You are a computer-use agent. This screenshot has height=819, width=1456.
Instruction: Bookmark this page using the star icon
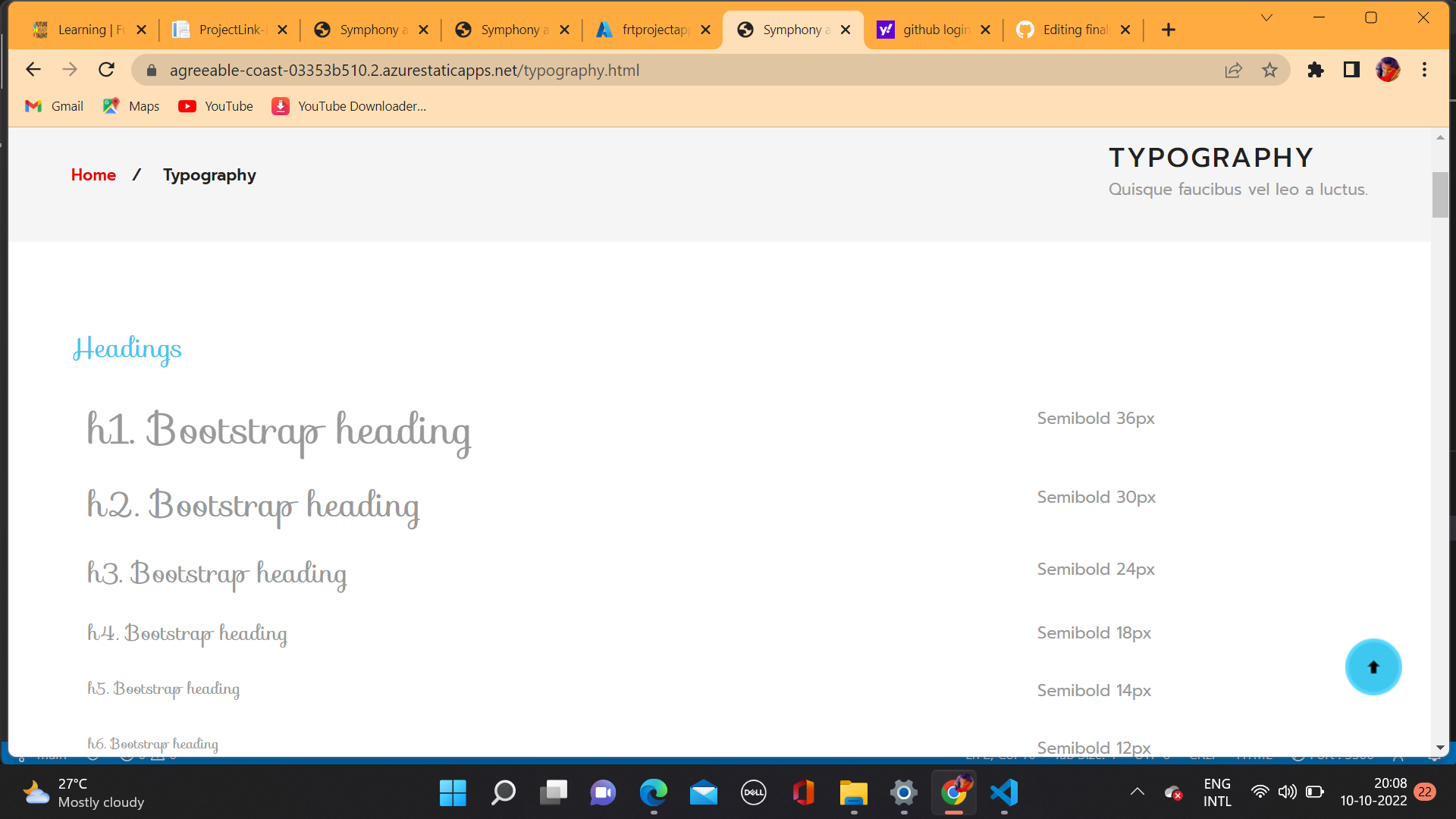1270,70
